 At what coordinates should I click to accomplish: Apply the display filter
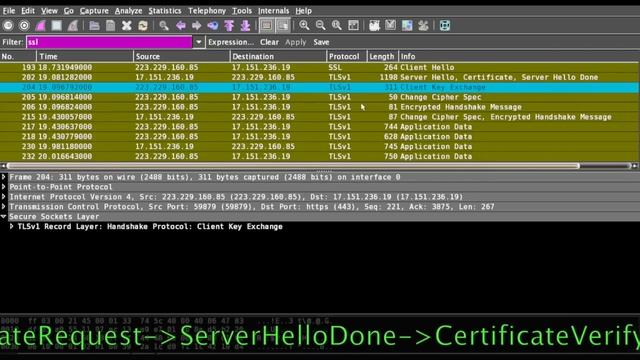pyautogui.click(x=296, y=42)
